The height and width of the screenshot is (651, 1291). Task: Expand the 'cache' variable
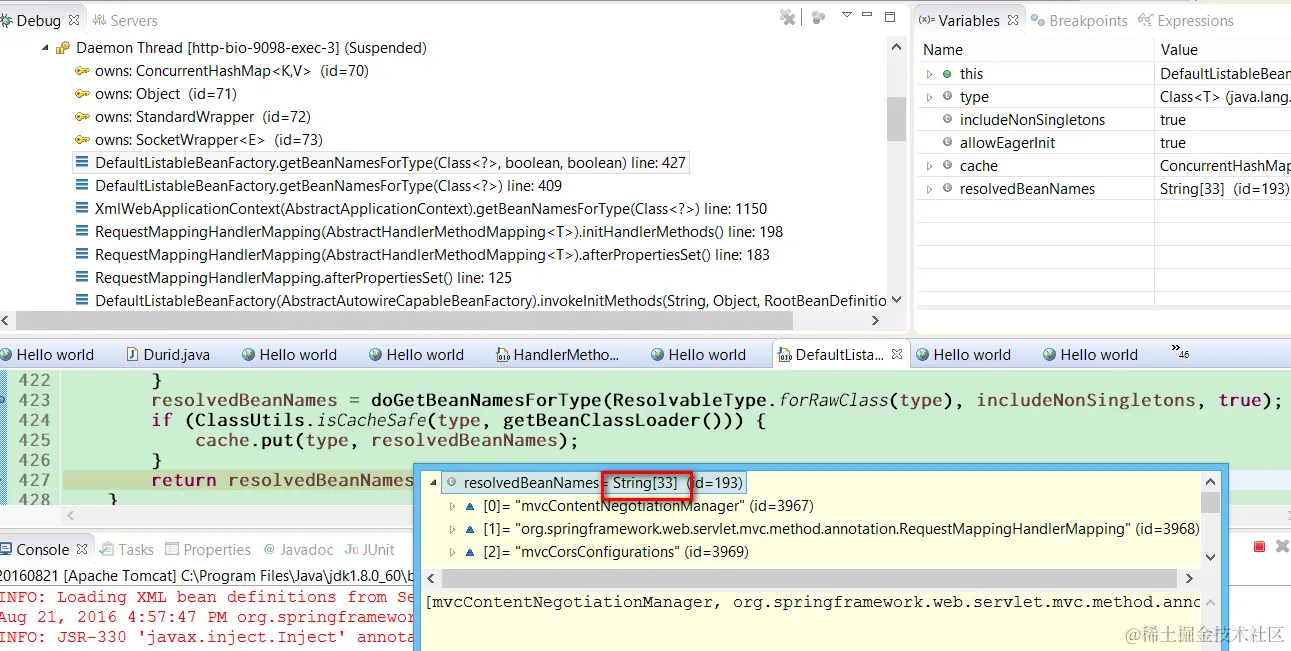[929, 166]
